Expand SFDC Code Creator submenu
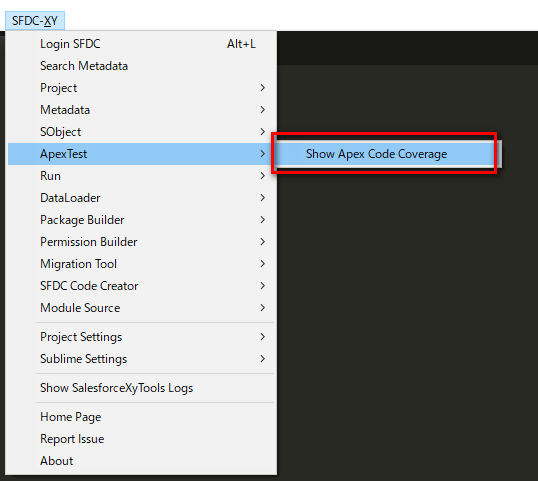Viewport: 538px width, 481px height. 141,286
